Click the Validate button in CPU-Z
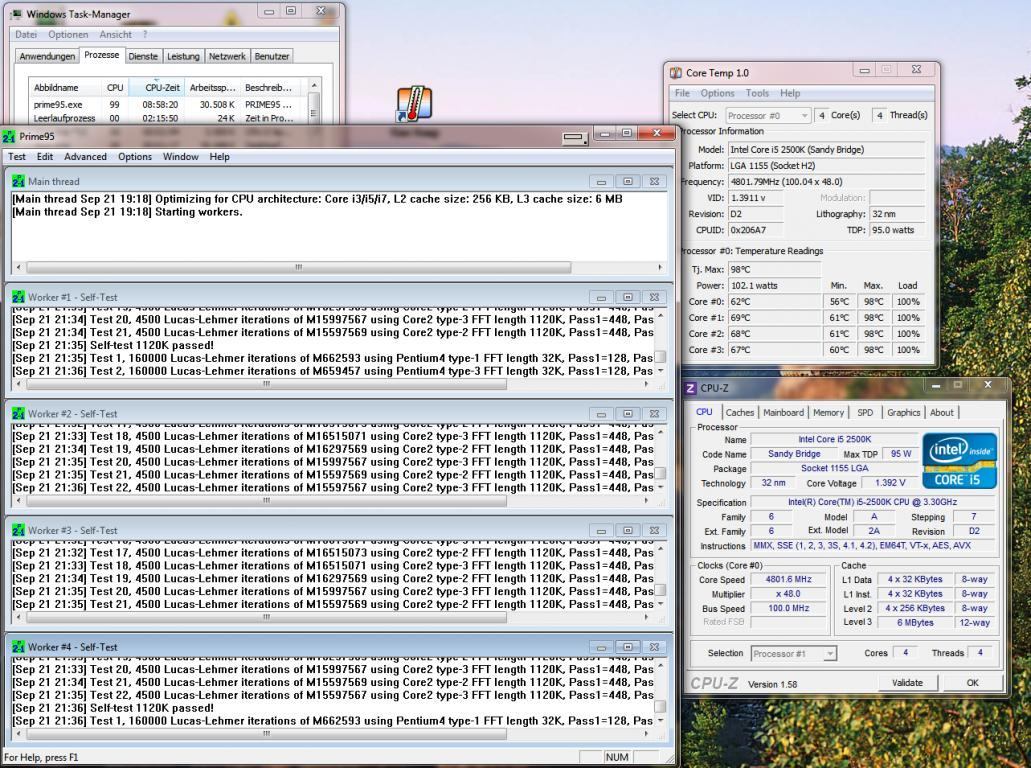This screenshot has height=768, width=1031. click(907, 683)
